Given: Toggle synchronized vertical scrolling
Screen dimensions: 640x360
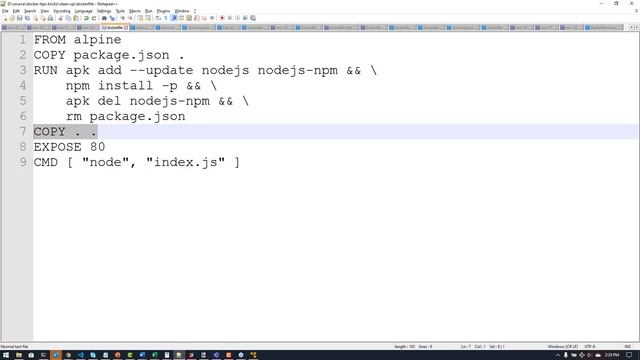Looking at the screenshot, I should (140, 18).
